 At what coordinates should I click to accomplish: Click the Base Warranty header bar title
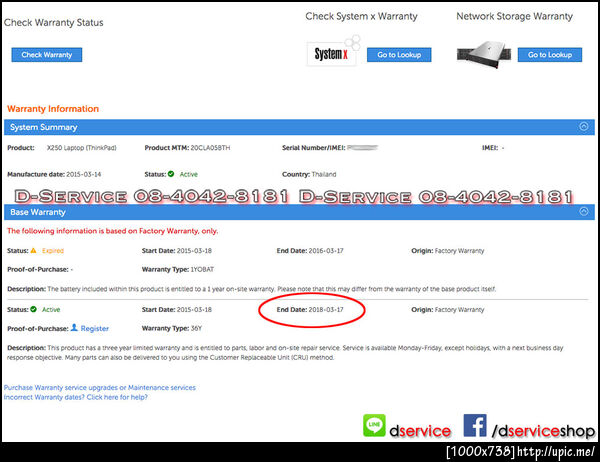[x=38, y=212]
